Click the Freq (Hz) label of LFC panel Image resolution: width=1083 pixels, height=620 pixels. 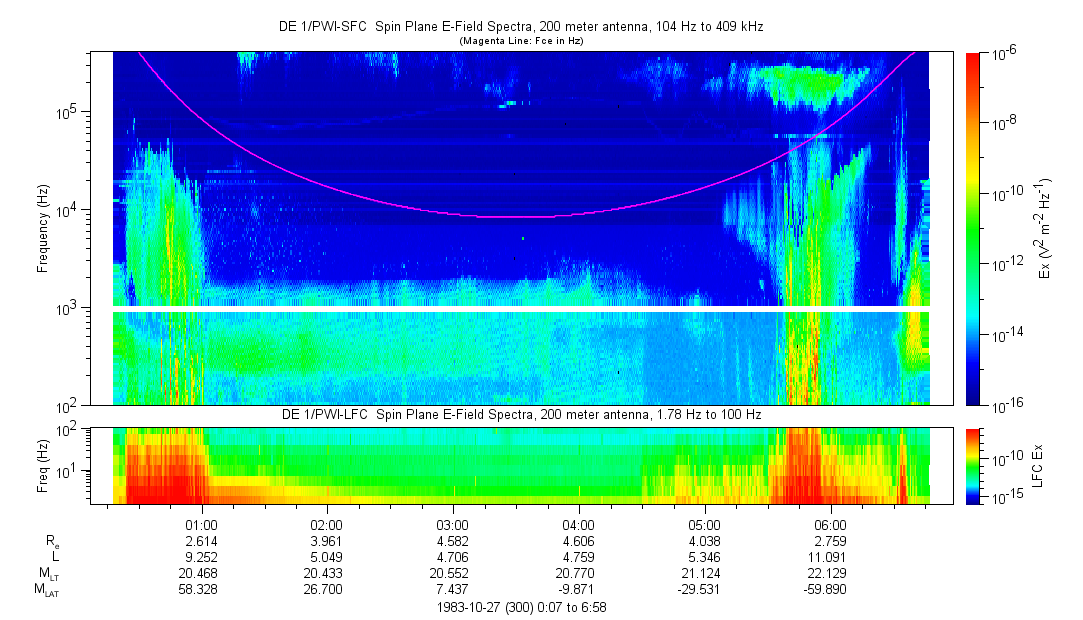[43, 465]
